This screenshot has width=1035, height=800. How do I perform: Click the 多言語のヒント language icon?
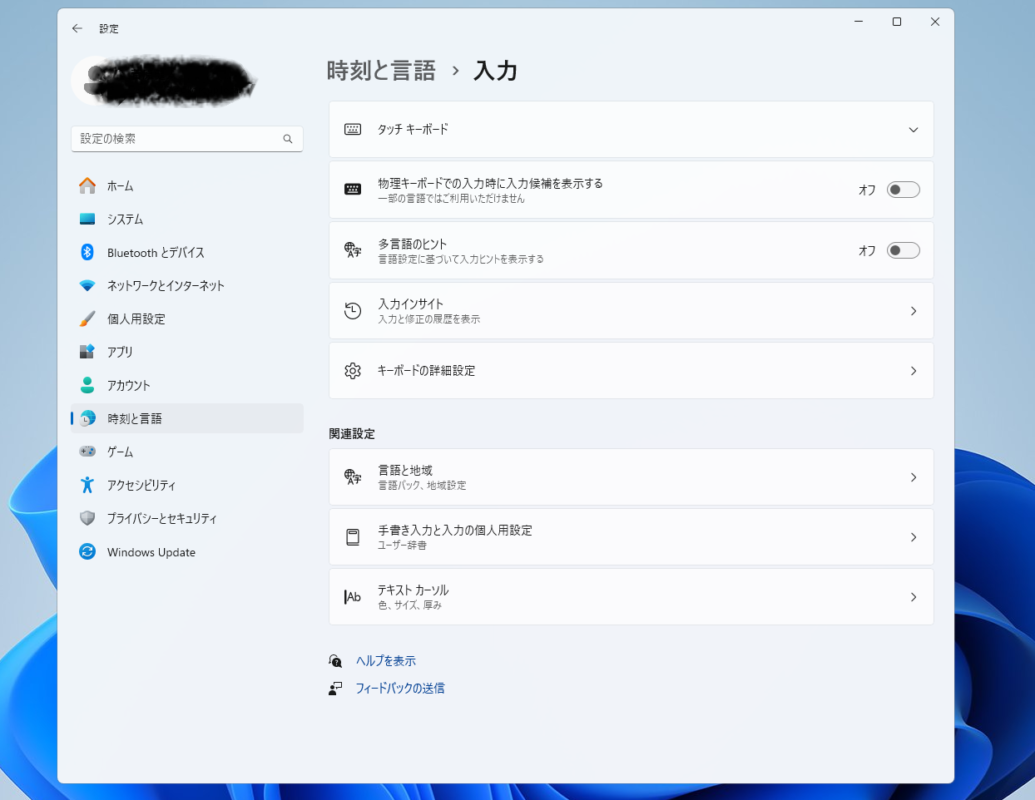(353, 250)
